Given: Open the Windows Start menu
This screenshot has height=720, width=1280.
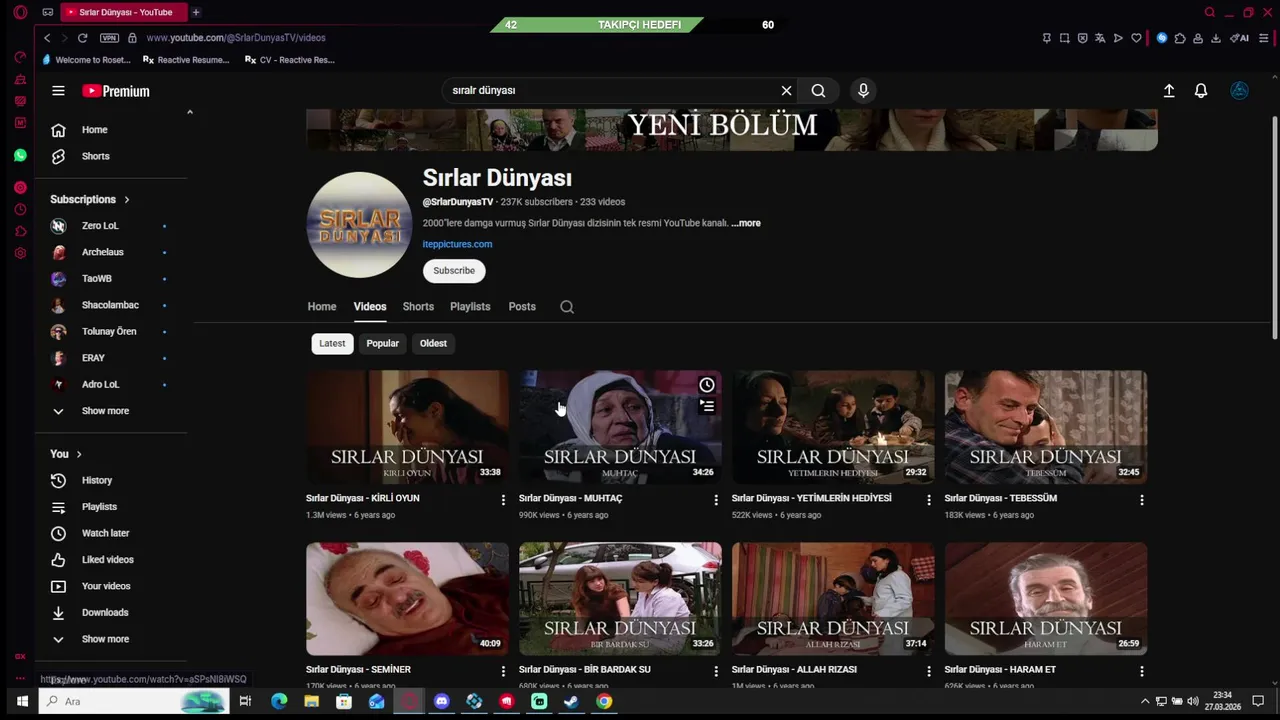Looking at the screenshot, I should 21,702.
